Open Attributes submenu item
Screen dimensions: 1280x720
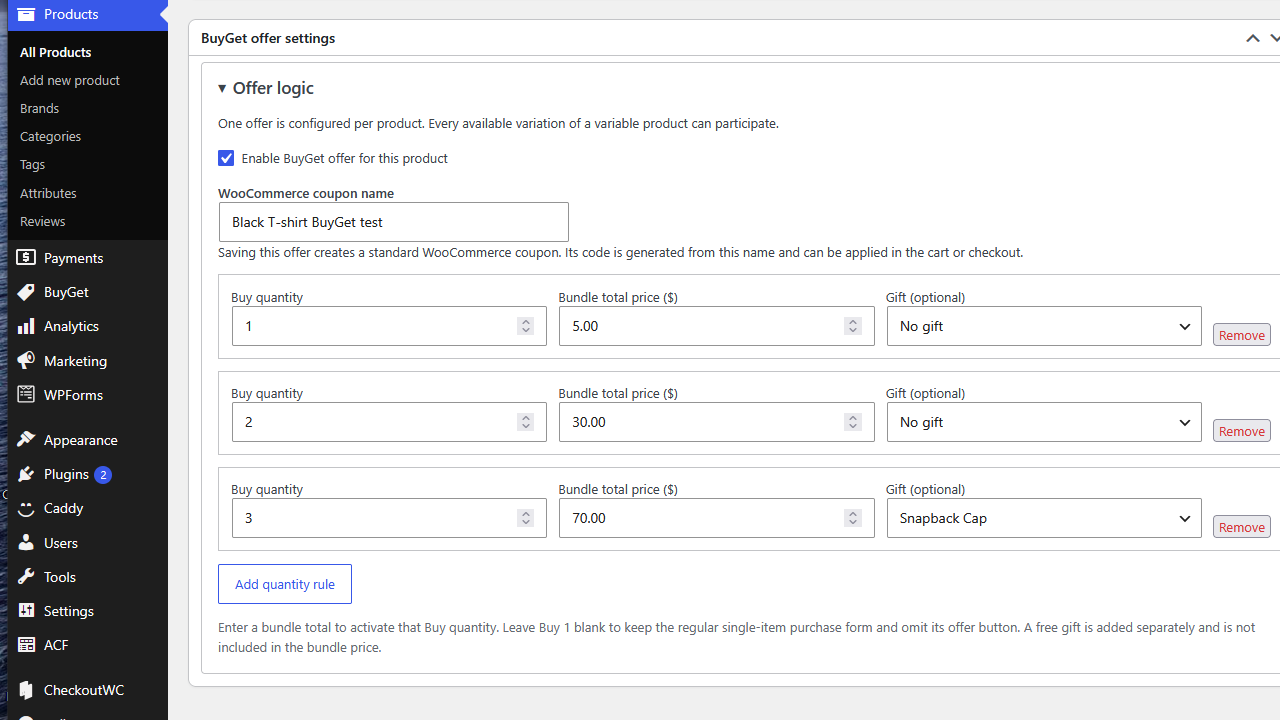(x=48, y=193)
